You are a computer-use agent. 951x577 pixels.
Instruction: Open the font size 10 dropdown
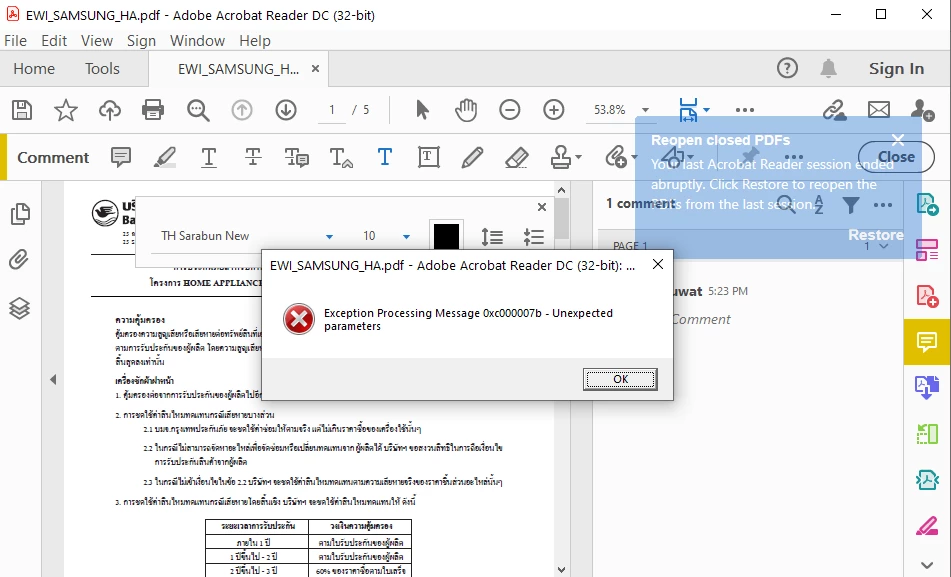click(406, 237)
